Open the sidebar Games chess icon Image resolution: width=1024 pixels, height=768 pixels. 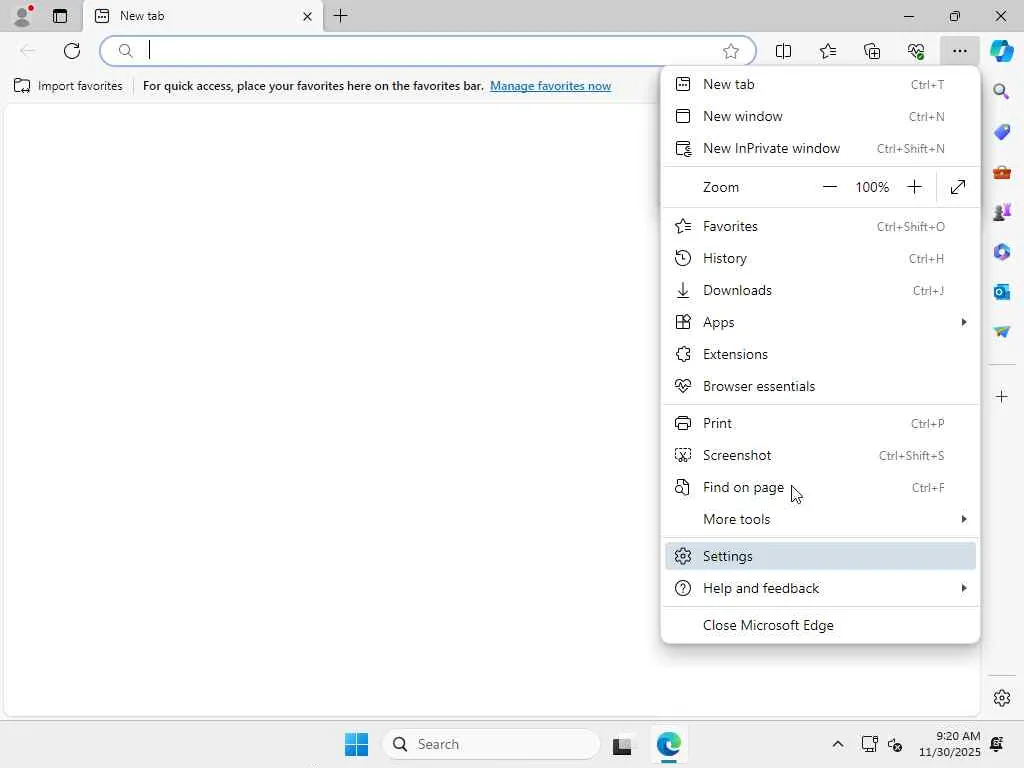tap(1002, 212)
